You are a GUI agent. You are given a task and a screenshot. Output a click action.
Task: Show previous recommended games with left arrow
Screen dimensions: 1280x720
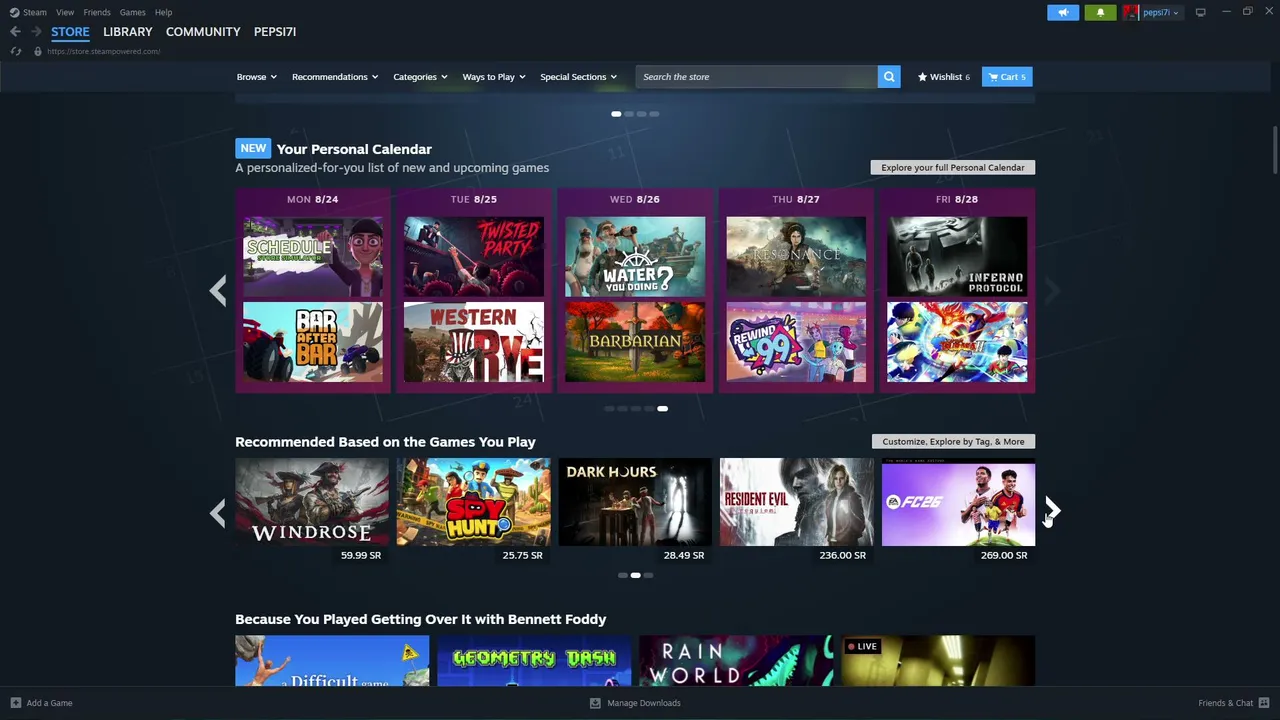[218, 513]
